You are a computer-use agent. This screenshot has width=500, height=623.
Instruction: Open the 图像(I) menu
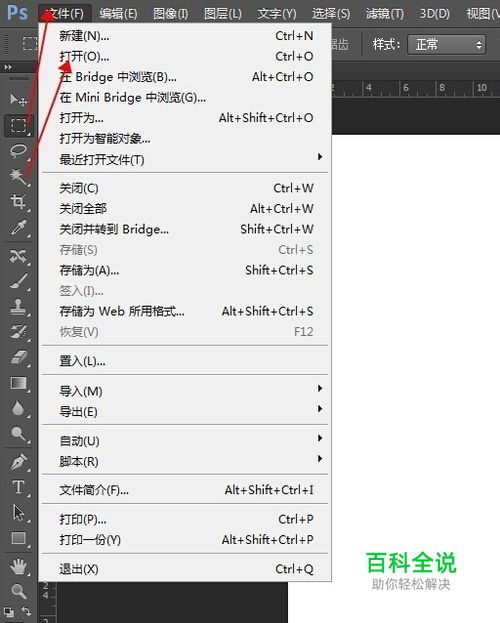171,14
